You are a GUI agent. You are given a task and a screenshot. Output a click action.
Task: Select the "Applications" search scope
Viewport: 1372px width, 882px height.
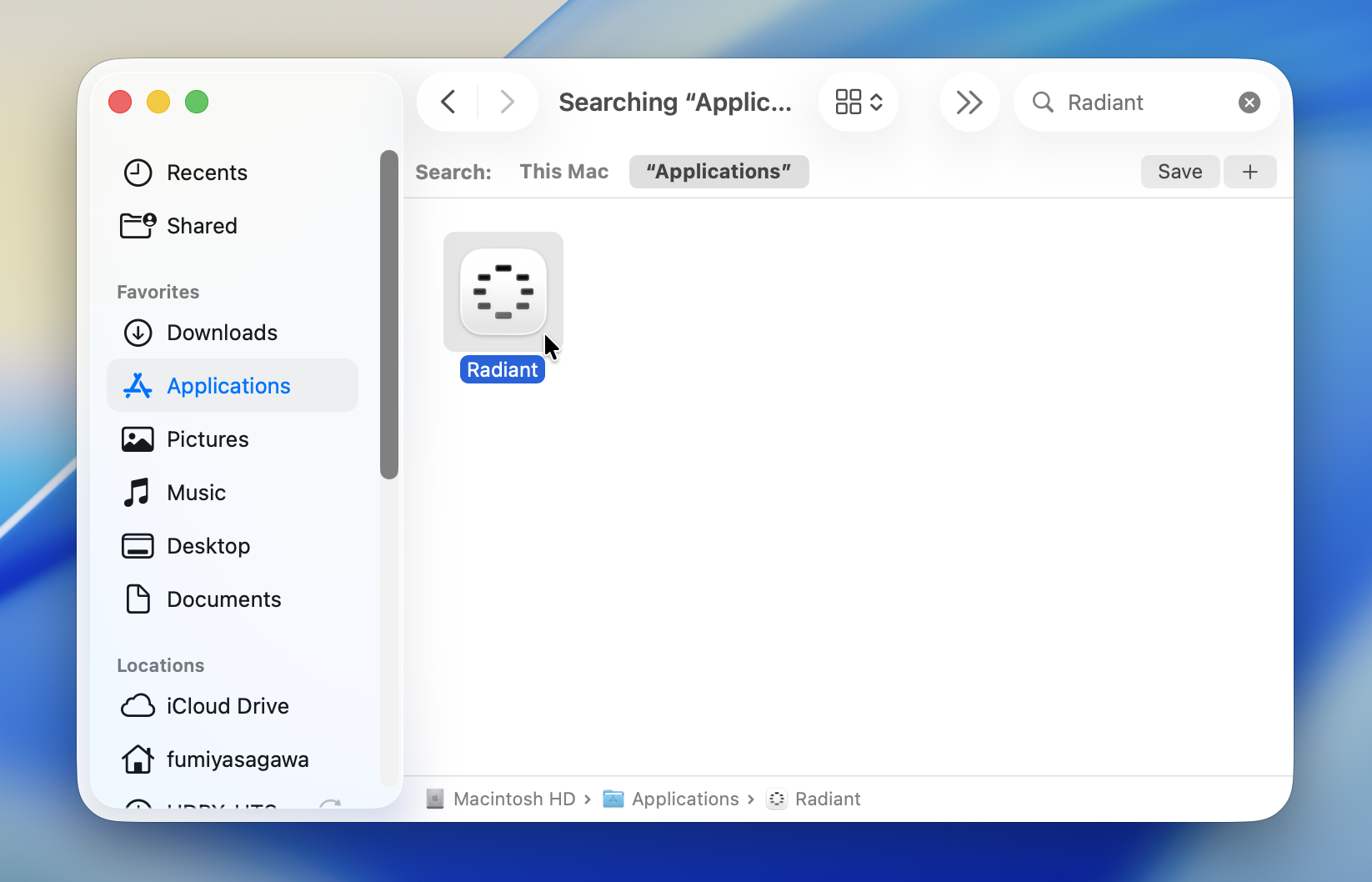718,172
